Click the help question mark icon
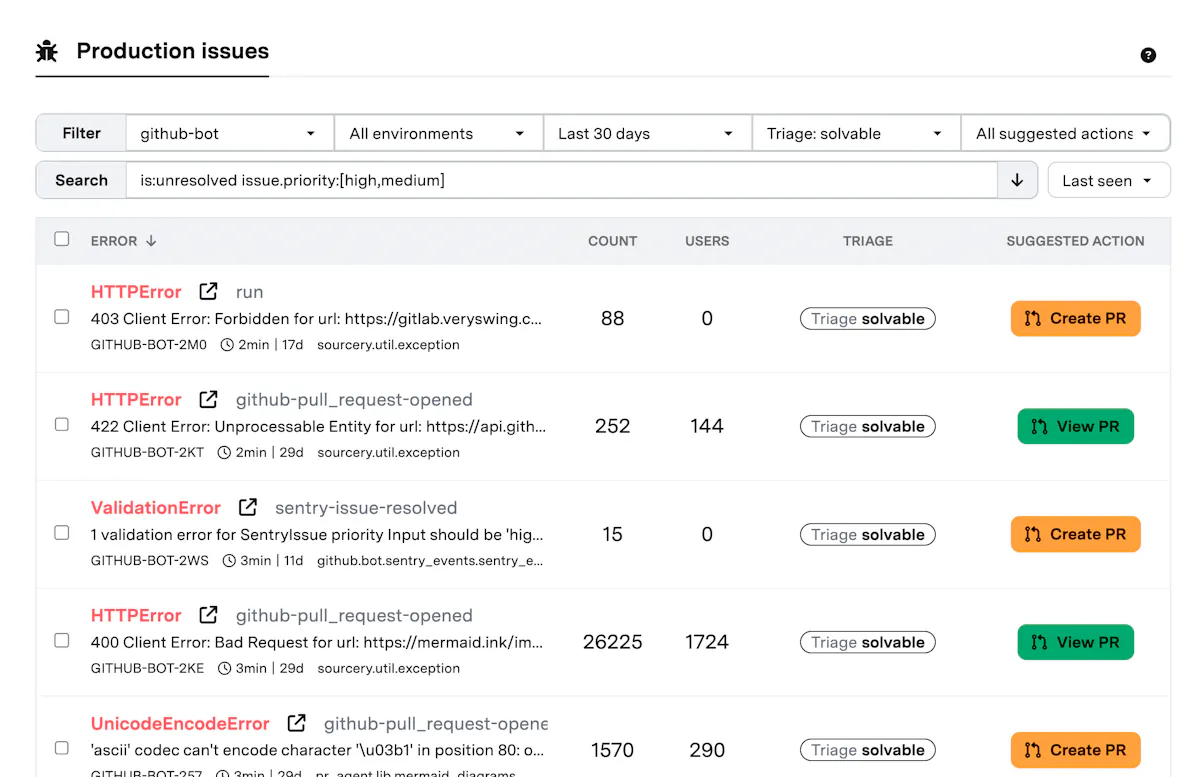Screen dimensions: 1200x777 click(1148, 55)
